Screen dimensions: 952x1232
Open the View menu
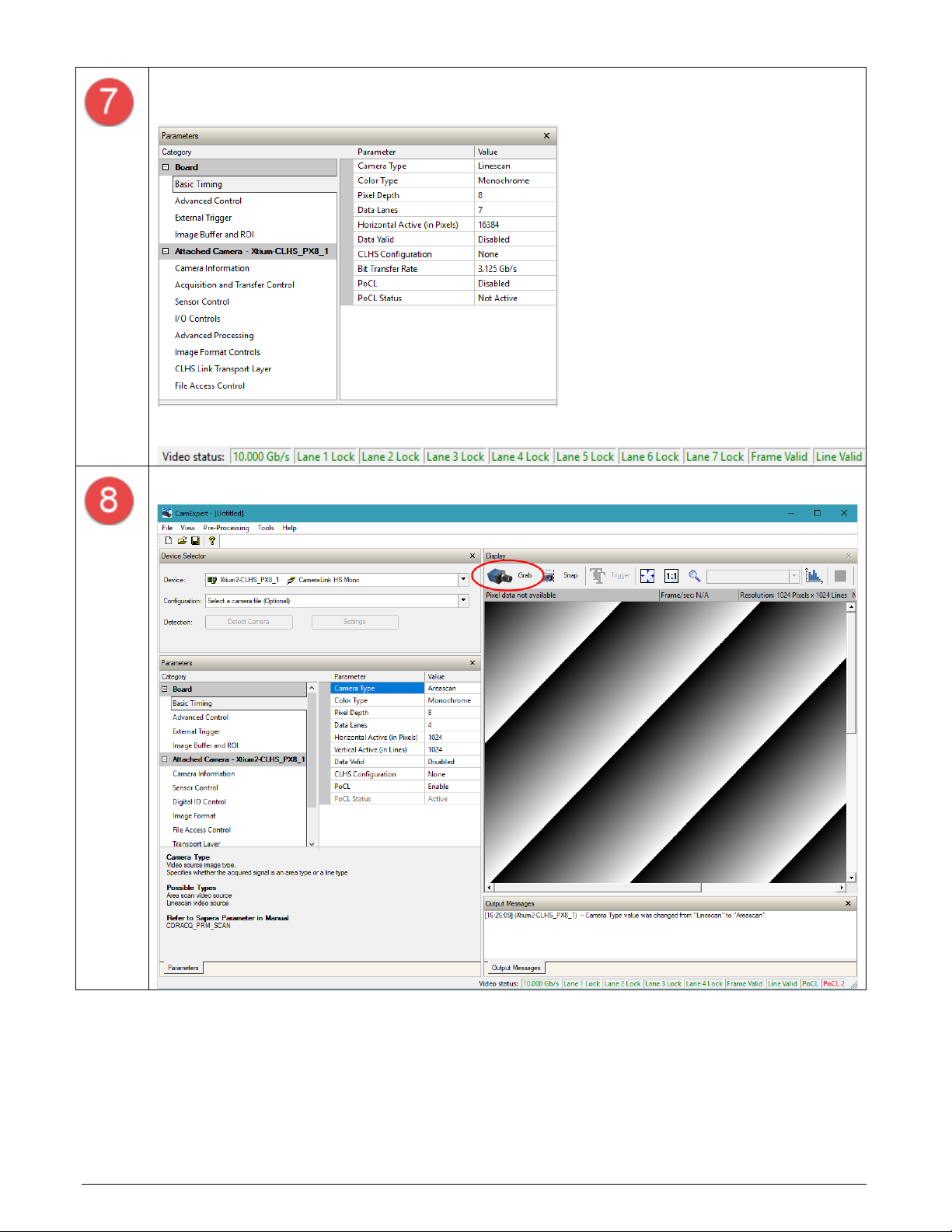tap(188, 528)
